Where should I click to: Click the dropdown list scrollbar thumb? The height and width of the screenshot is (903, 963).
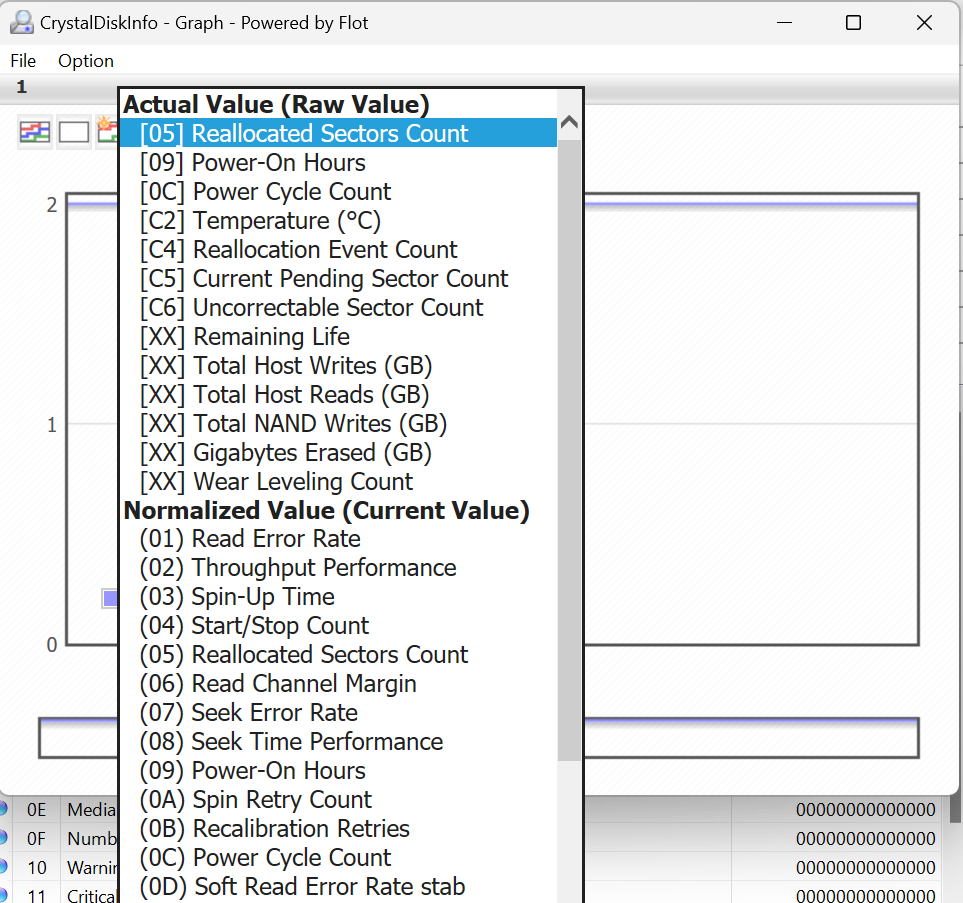pos(569,450)
